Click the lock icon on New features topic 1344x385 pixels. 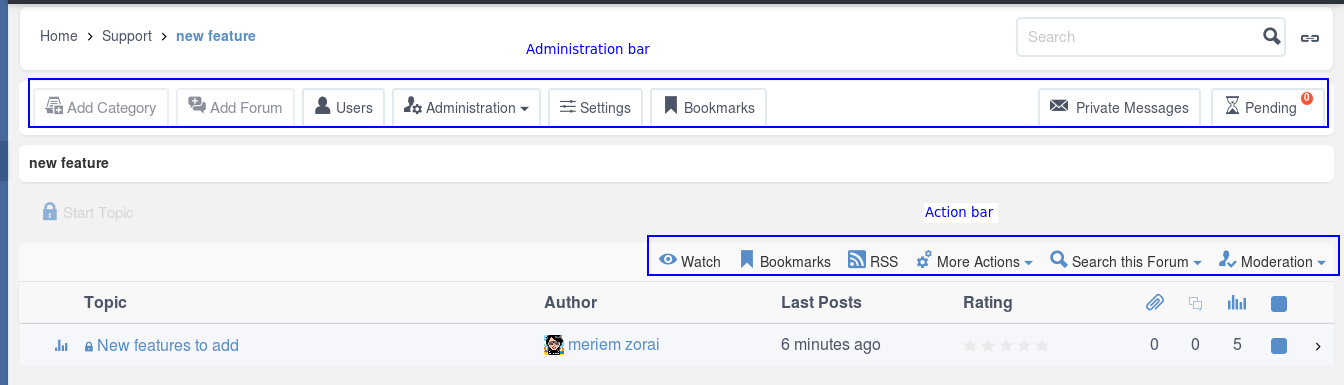[89, 346]
